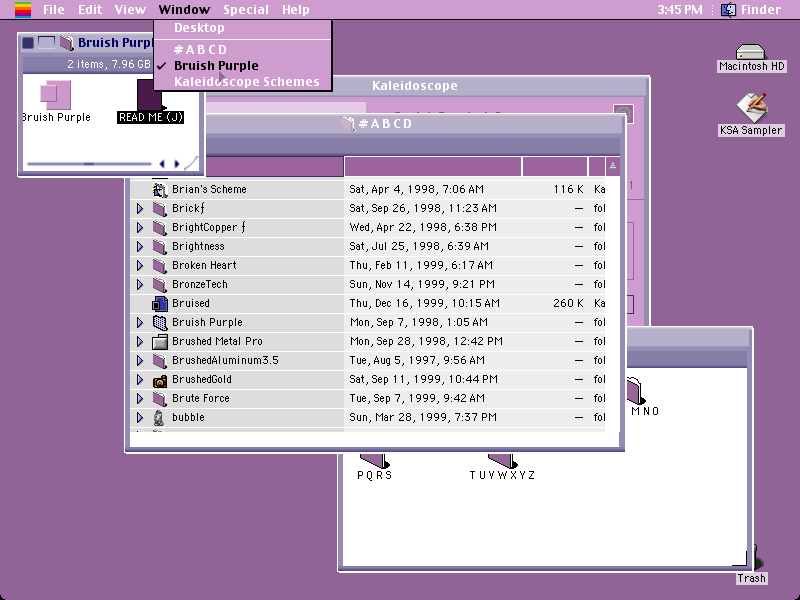The image size is (800, 600).
Task: Open the Macintosh HD drive icon
Action: (750, 53)
